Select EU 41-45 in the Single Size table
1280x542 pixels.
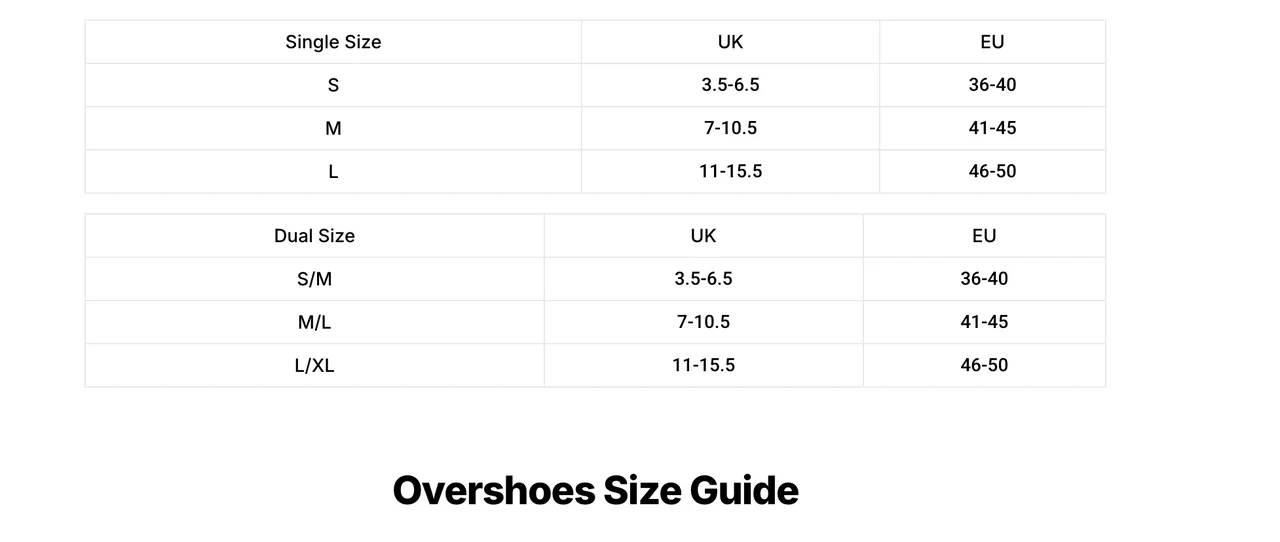992,128
